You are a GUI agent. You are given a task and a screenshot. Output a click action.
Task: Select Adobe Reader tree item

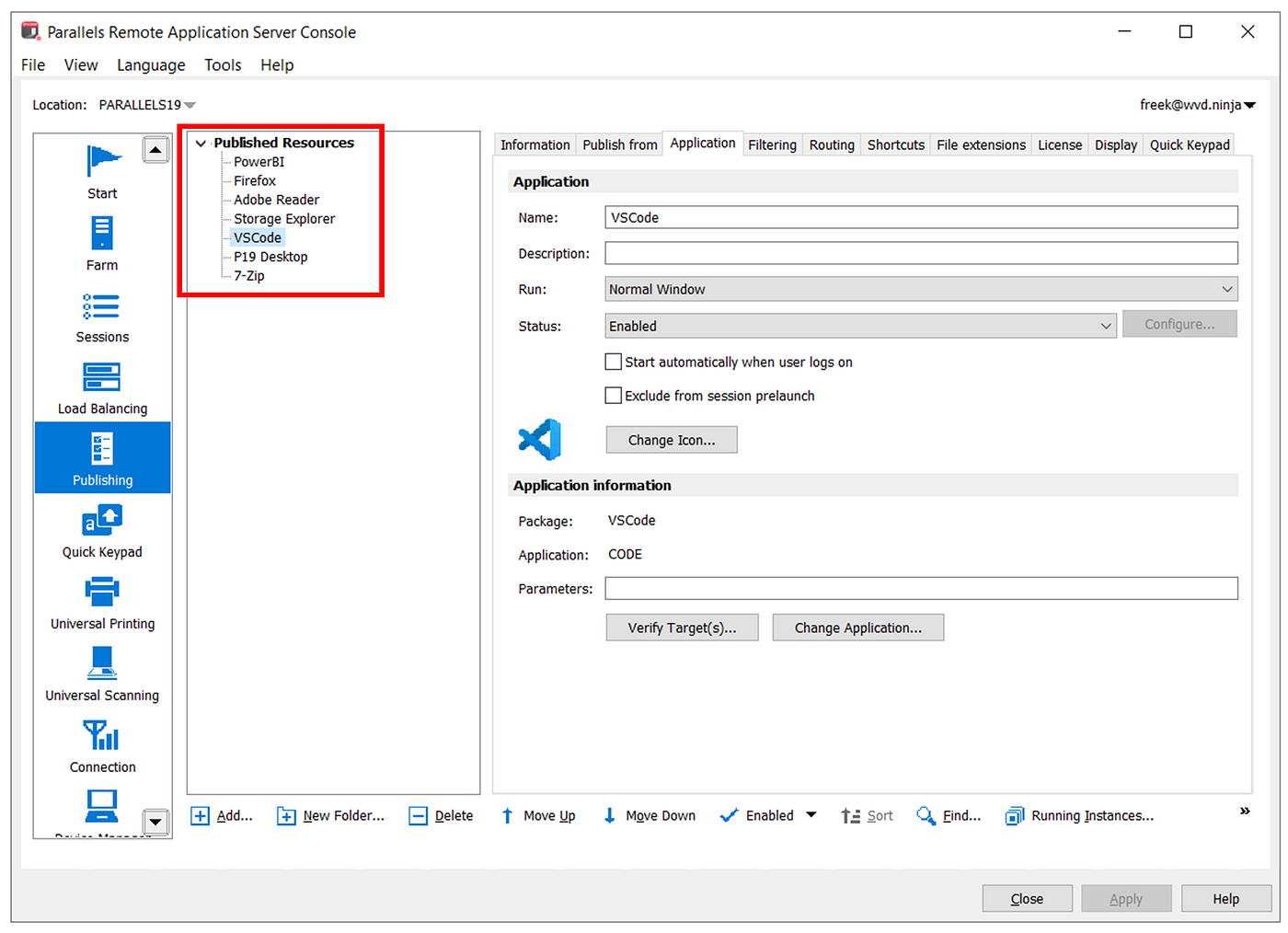tap(276, 200)
